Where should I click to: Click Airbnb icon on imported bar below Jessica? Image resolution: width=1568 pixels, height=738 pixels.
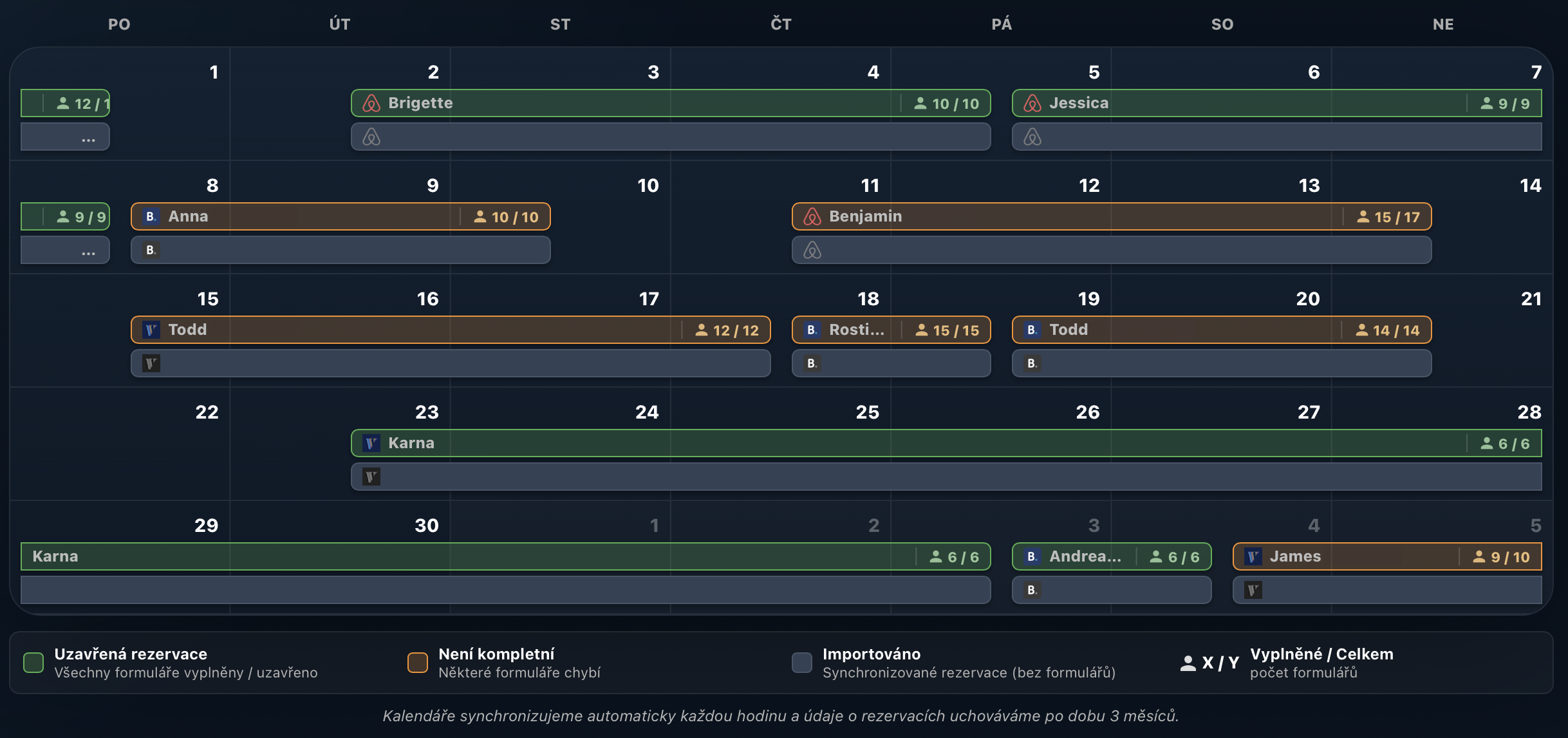coord(1032,137)
